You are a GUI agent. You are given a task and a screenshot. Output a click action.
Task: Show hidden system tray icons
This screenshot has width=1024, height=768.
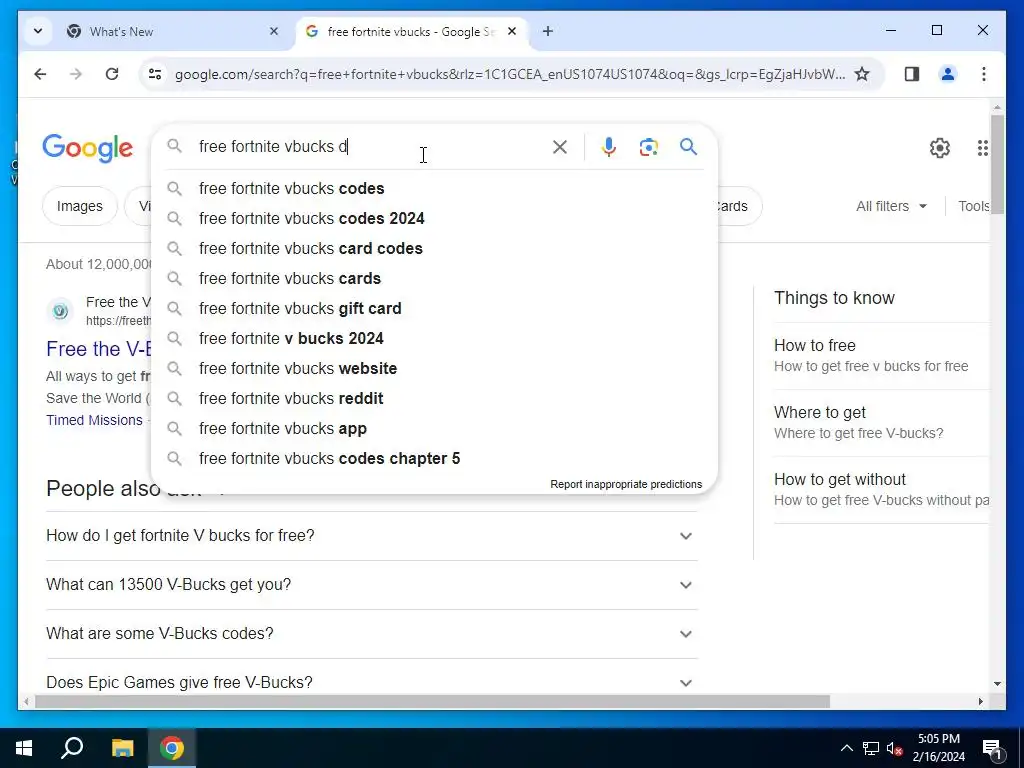point(846,748)
